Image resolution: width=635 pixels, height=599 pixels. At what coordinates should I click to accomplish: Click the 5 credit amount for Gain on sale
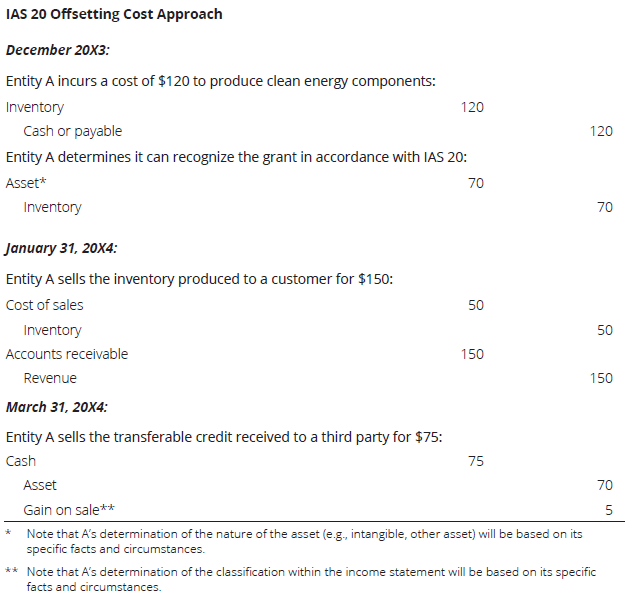click(608, 510)
